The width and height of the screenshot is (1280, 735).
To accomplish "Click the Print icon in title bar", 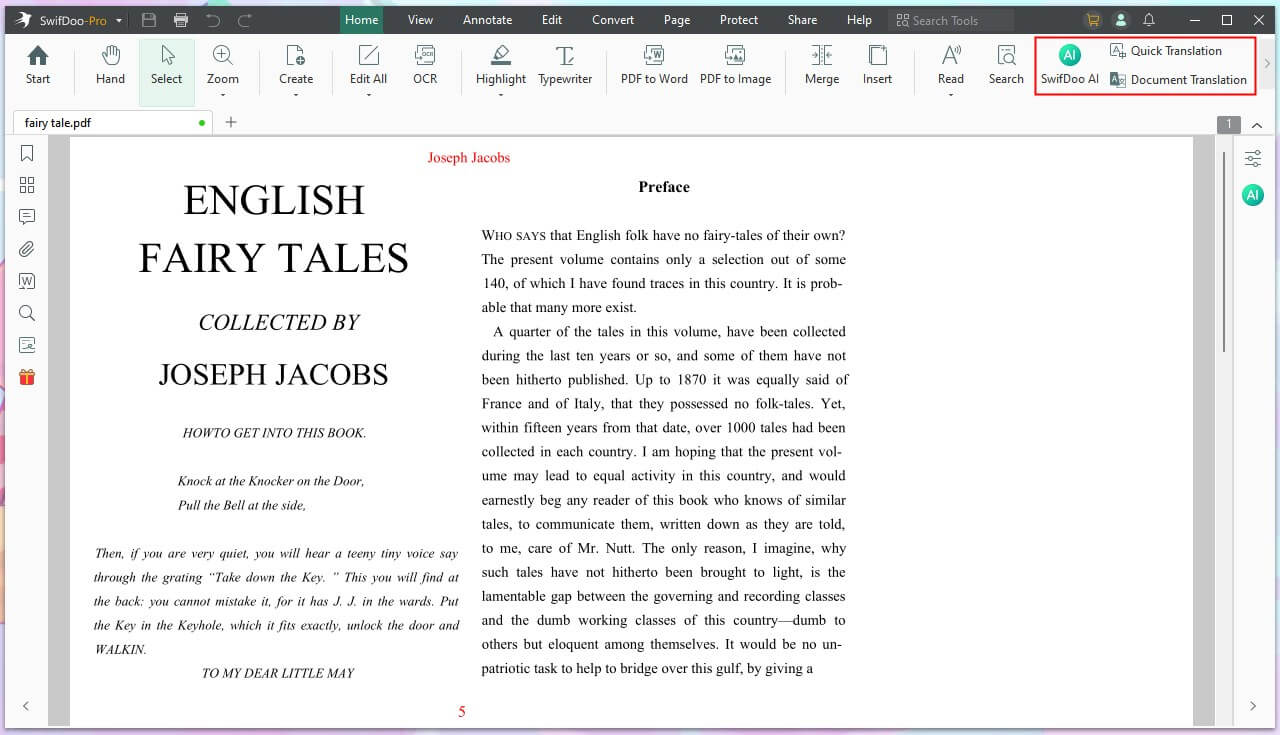I will (x=181, y=20).
